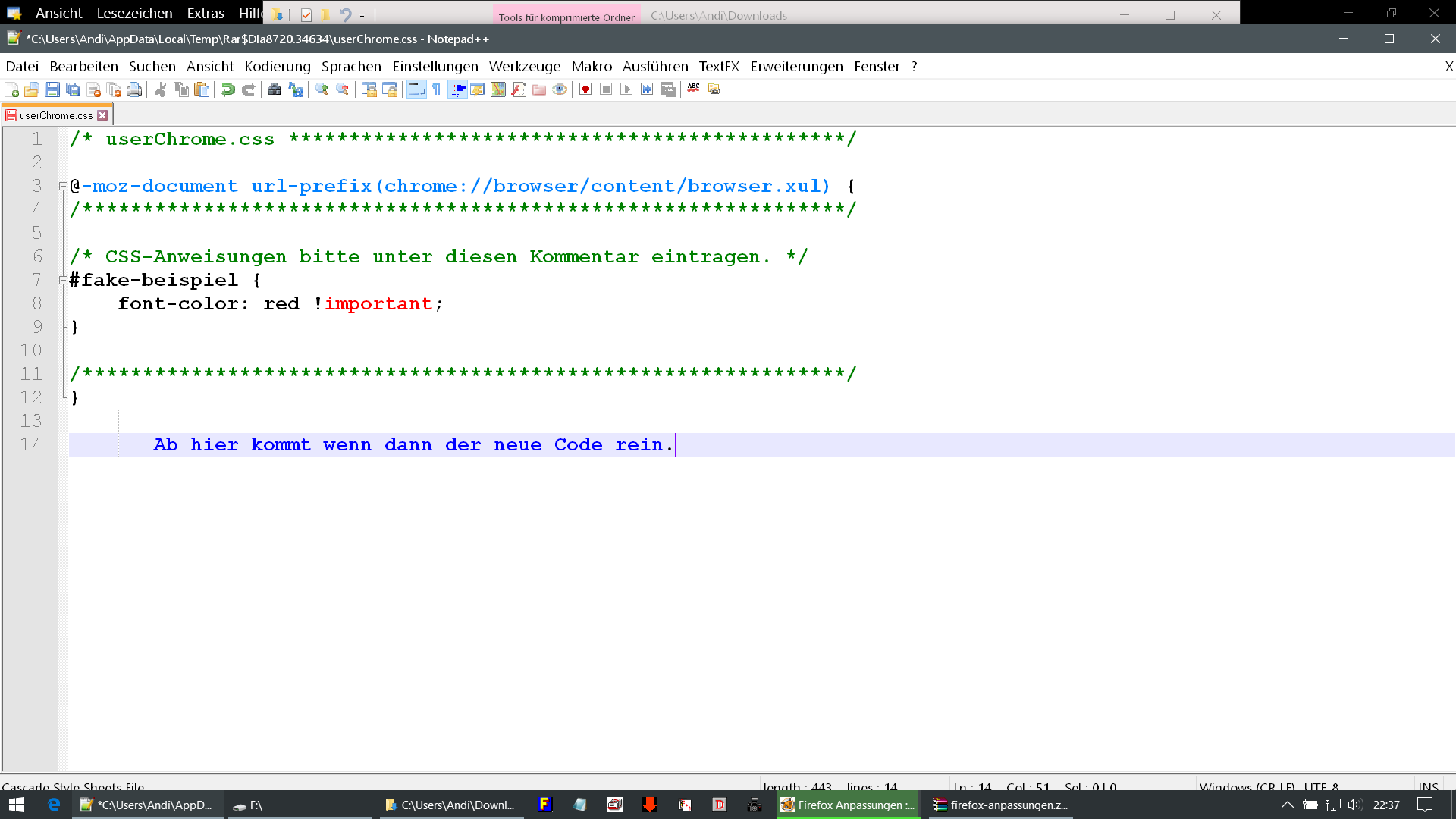Toggle show all characters pilcrow button
Image resolution: width=1456 pixels, height=819 pixels.
pyautogui.click(x=437, y=89)
